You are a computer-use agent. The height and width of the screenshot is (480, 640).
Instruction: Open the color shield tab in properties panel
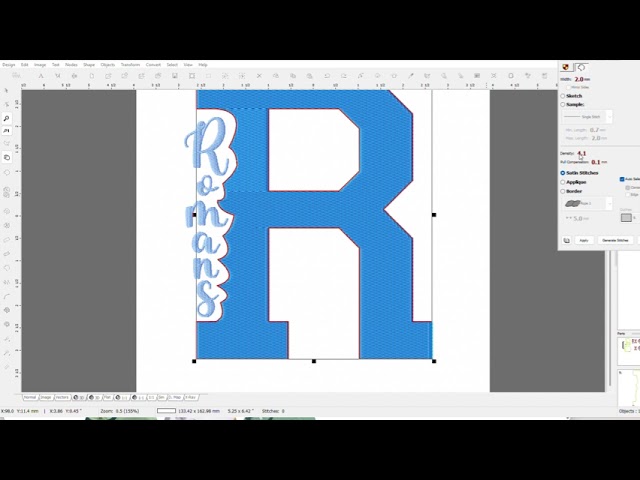coord(566,67)
